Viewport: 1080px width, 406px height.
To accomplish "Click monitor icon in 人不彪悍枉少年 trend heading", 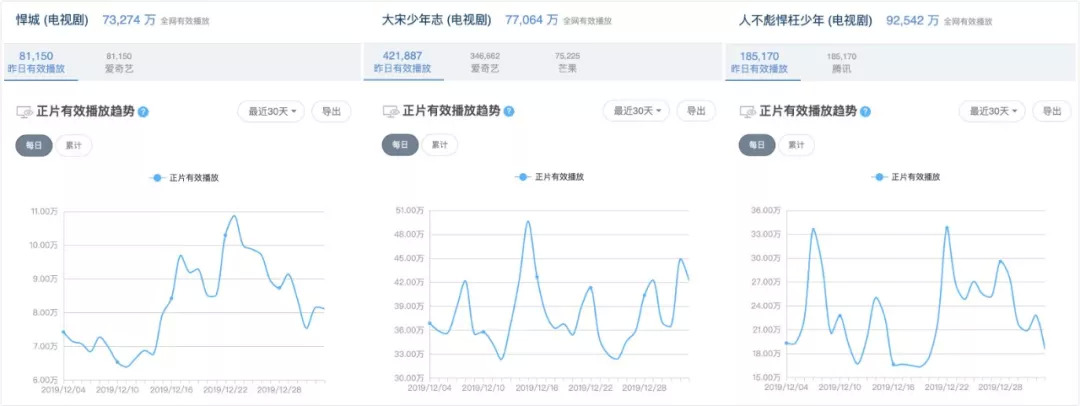I will coord(747,112).
